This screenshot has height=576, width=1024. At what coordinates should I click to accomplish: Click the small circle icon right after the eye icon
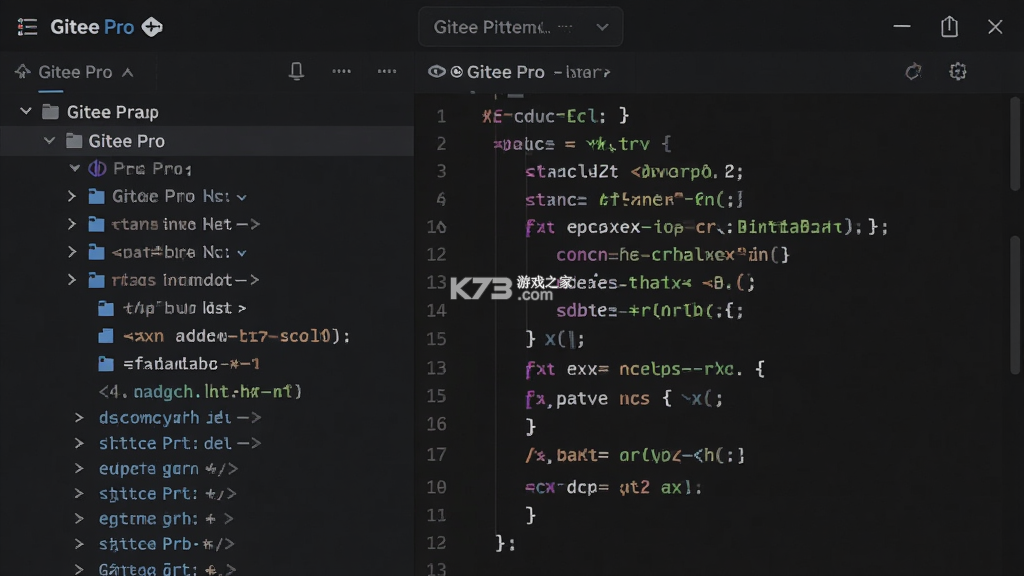[x=456, y=72]
